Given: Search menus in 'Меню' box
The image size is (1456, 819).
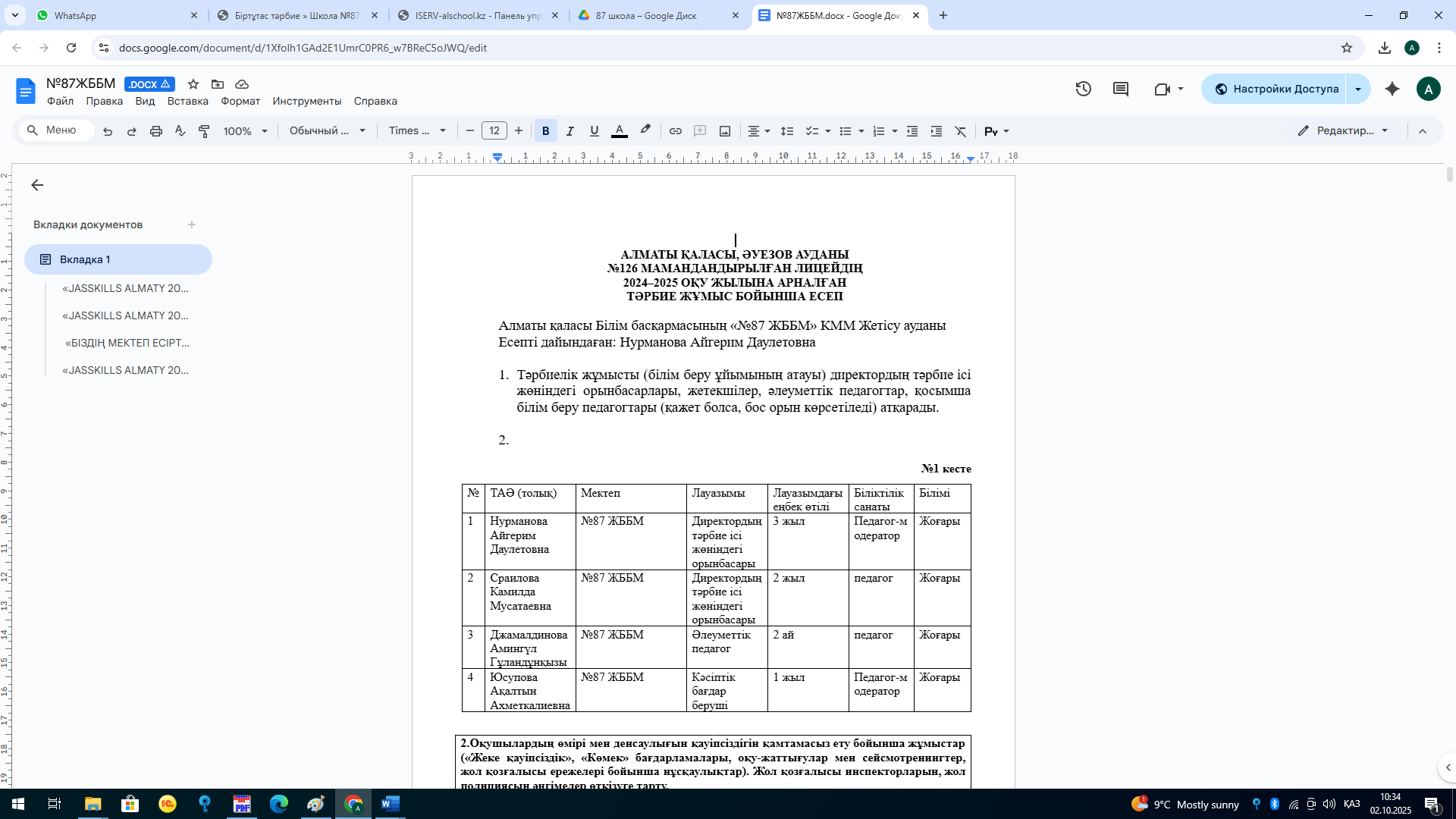Looking at the screenshot, I should (x=57, y=130).
